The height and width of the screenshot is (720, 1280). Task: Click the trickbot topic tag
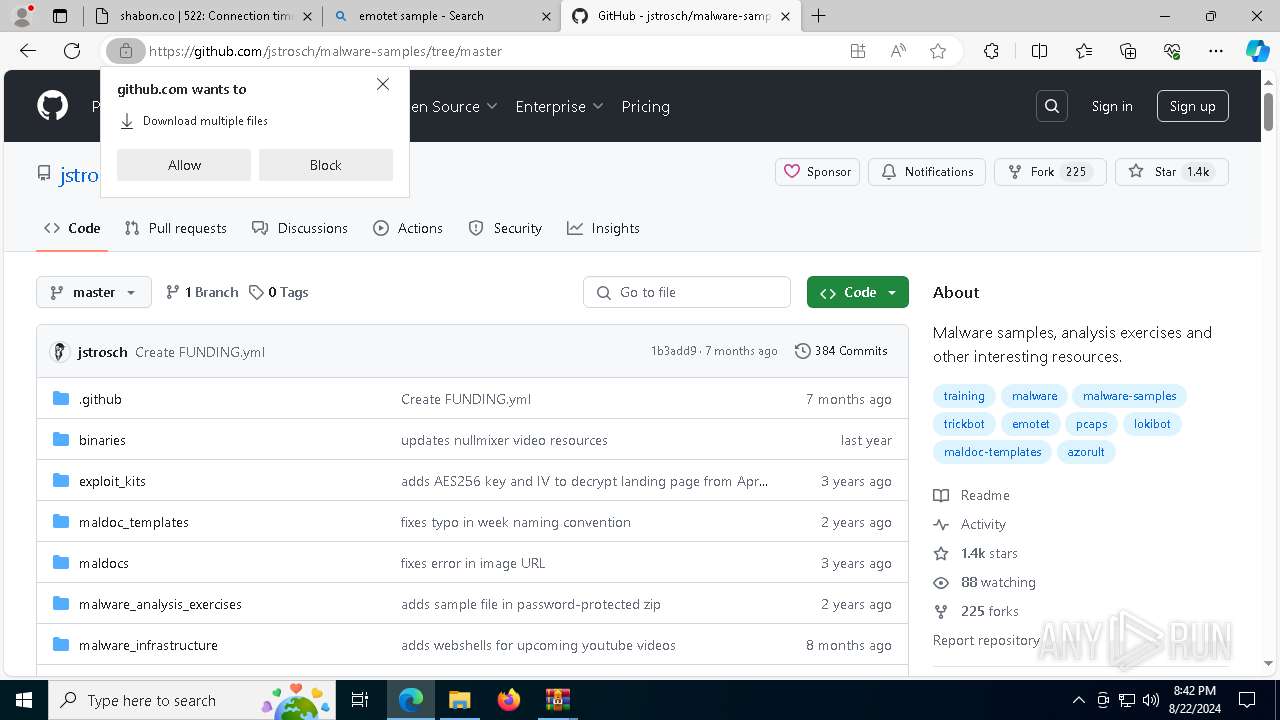pos(964,424)
